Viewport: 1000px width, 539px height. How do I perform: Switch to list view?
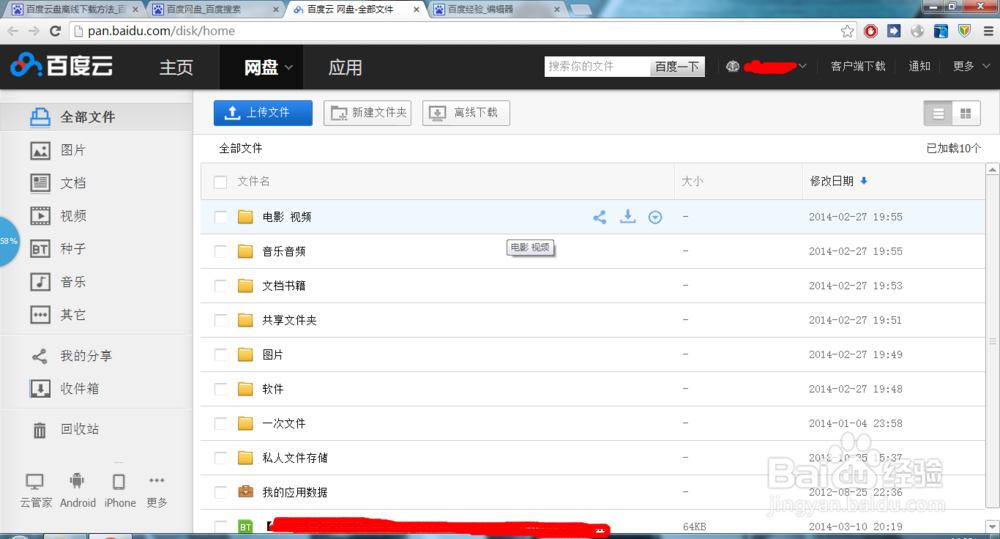coord(938,114)
